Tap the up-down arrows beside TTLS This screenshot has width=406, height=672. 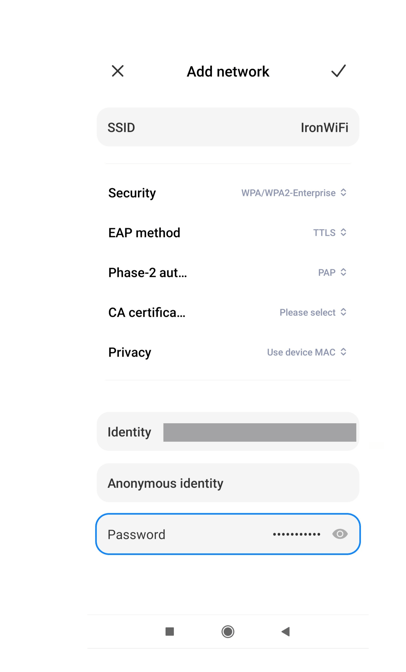tap(343, 232)
